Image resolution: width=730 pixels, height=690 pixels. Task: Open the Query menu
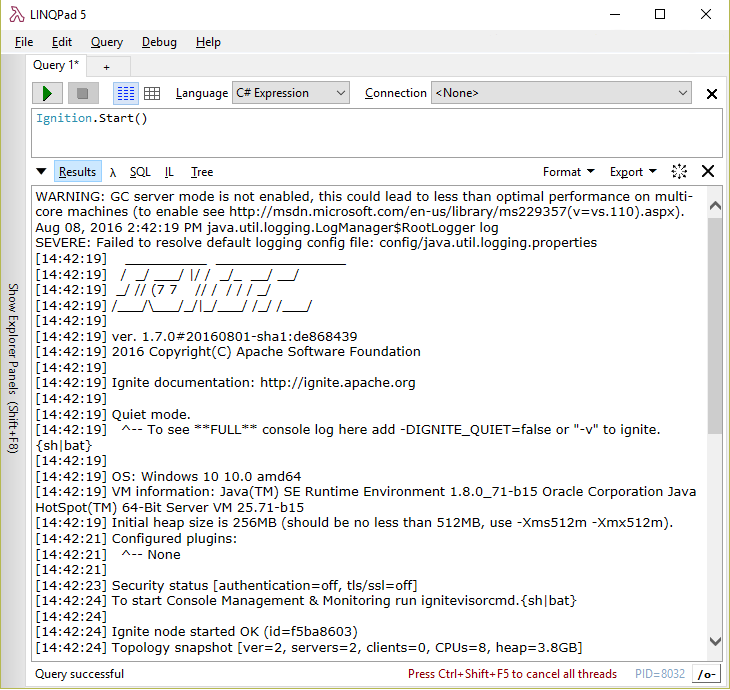[x=107, y=42]
